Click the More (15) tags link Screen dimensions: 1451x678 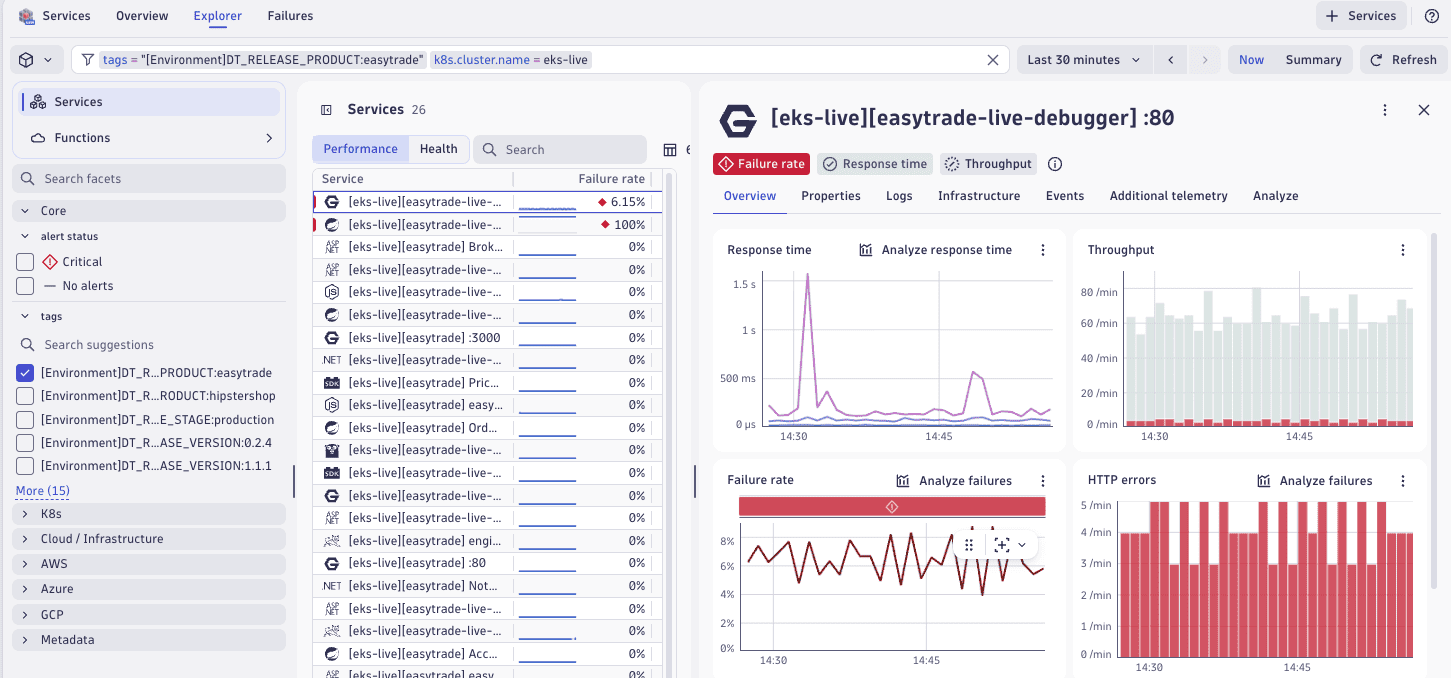point(43,491)
